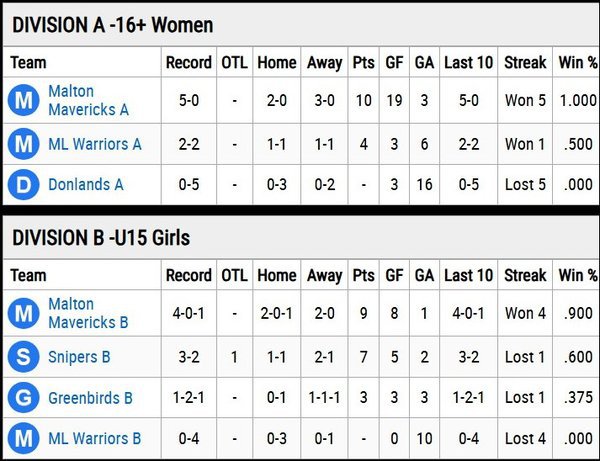
Task: Open the ML Warriors A team link
Action: [95, 144]
